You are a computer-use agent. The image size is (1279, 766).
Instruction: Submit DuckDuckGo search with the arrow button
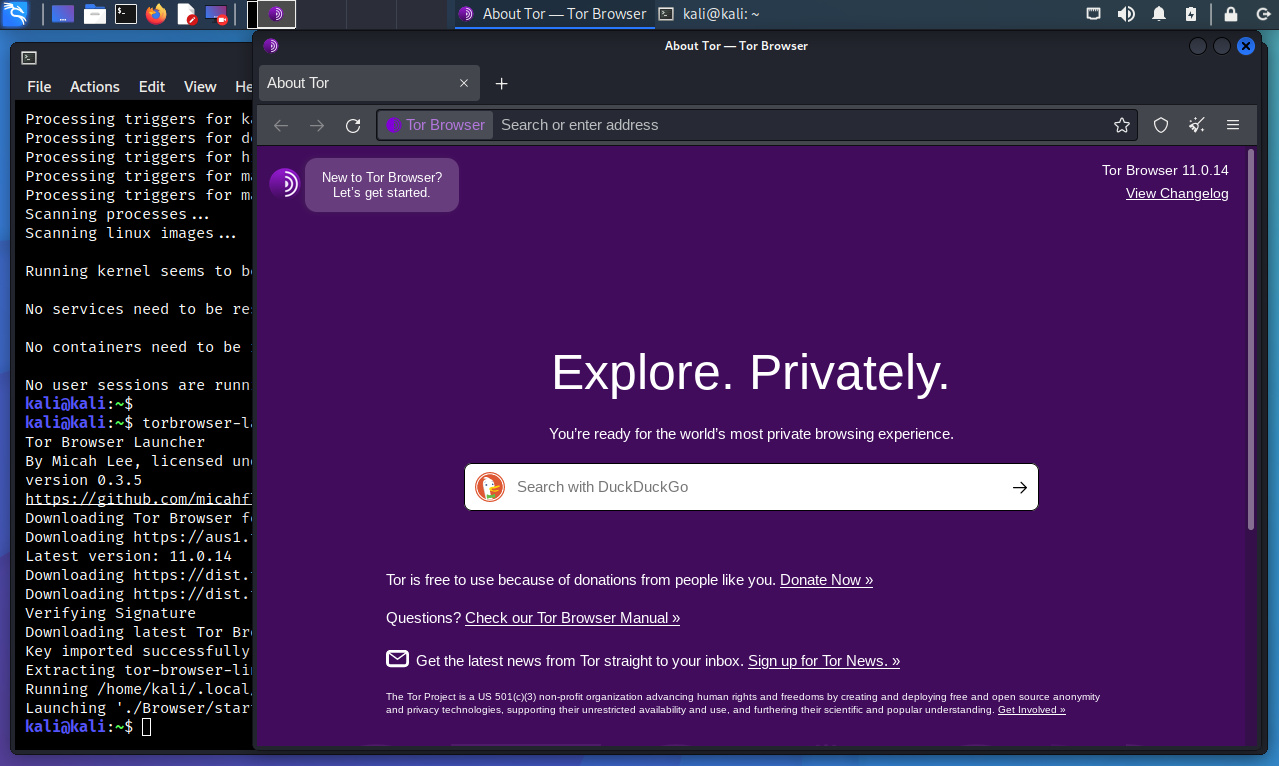1019,487
